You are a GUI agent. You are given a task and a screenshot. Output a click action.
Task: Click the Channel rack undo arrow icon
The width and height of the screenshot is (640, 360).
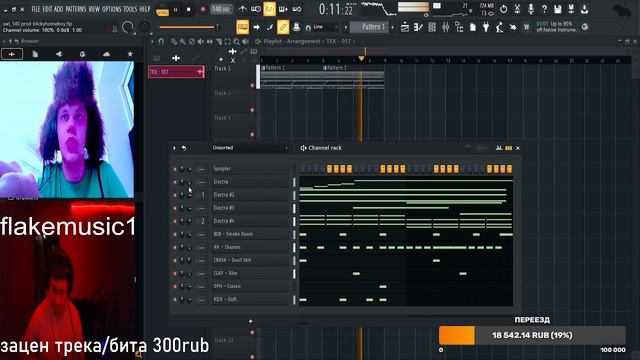[x=184, y=148]
